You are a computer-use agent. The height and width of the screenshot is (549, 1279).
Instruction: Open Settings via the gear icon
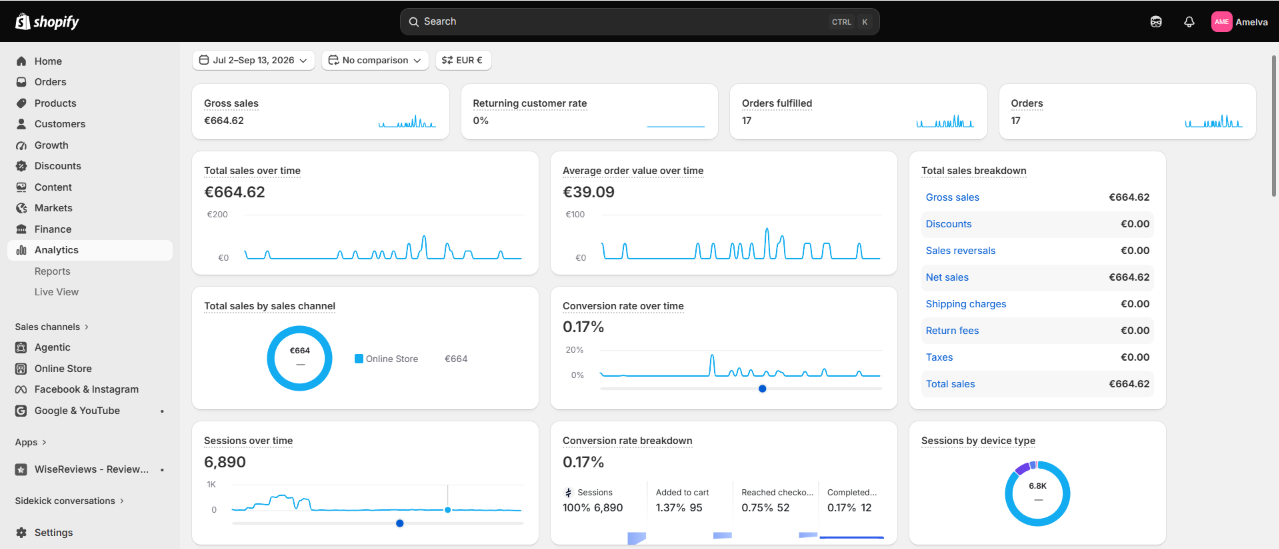(x=21, y=533)
